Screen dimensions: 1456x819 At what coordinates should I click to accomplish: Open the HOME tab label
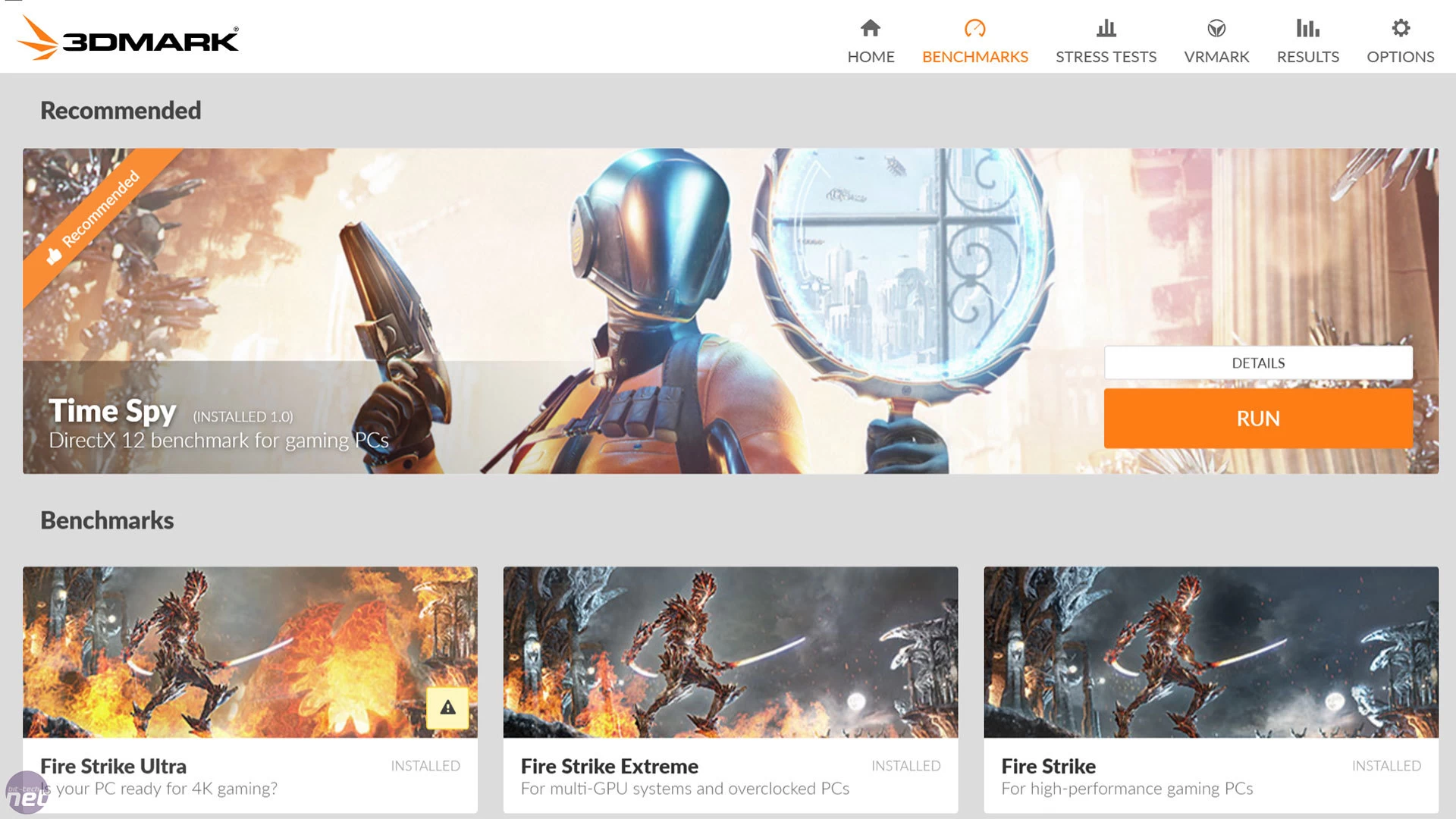pos(871,57)
